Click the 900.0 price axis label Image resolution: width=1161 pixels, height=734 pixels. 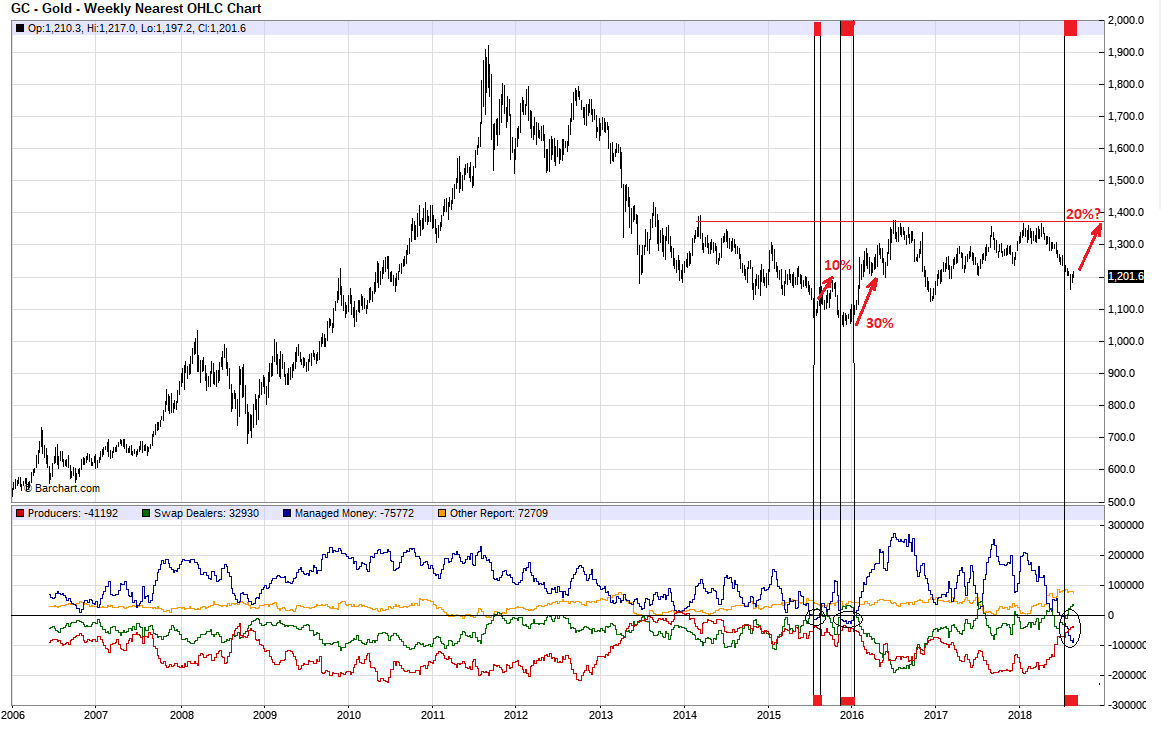point(1121,373)
